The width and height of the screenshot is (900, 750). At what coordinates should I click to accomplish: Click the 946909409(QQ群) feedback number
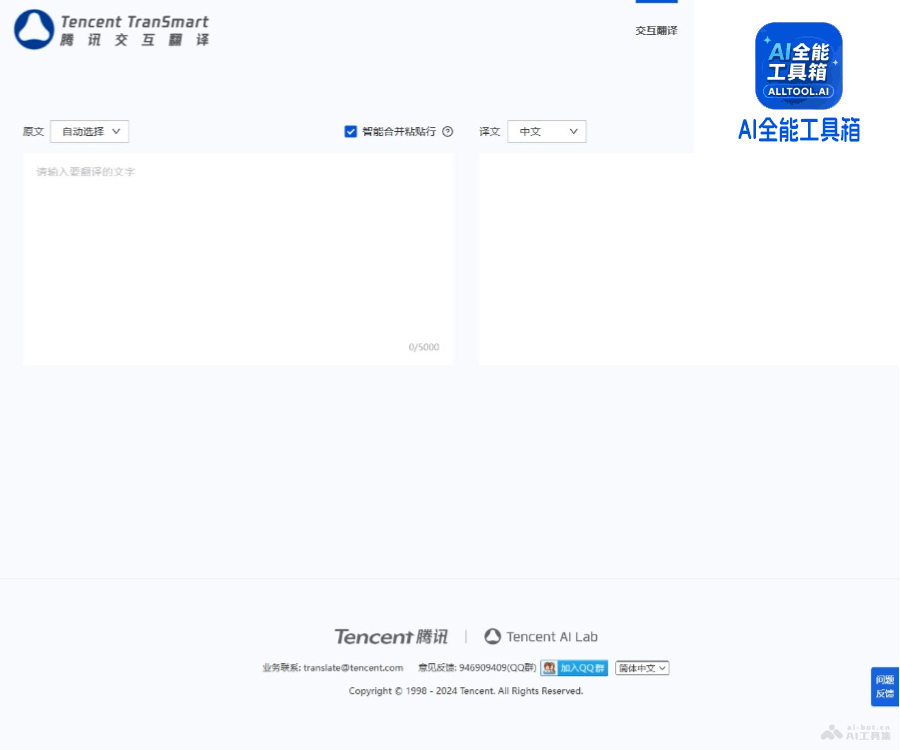point(498,667)
